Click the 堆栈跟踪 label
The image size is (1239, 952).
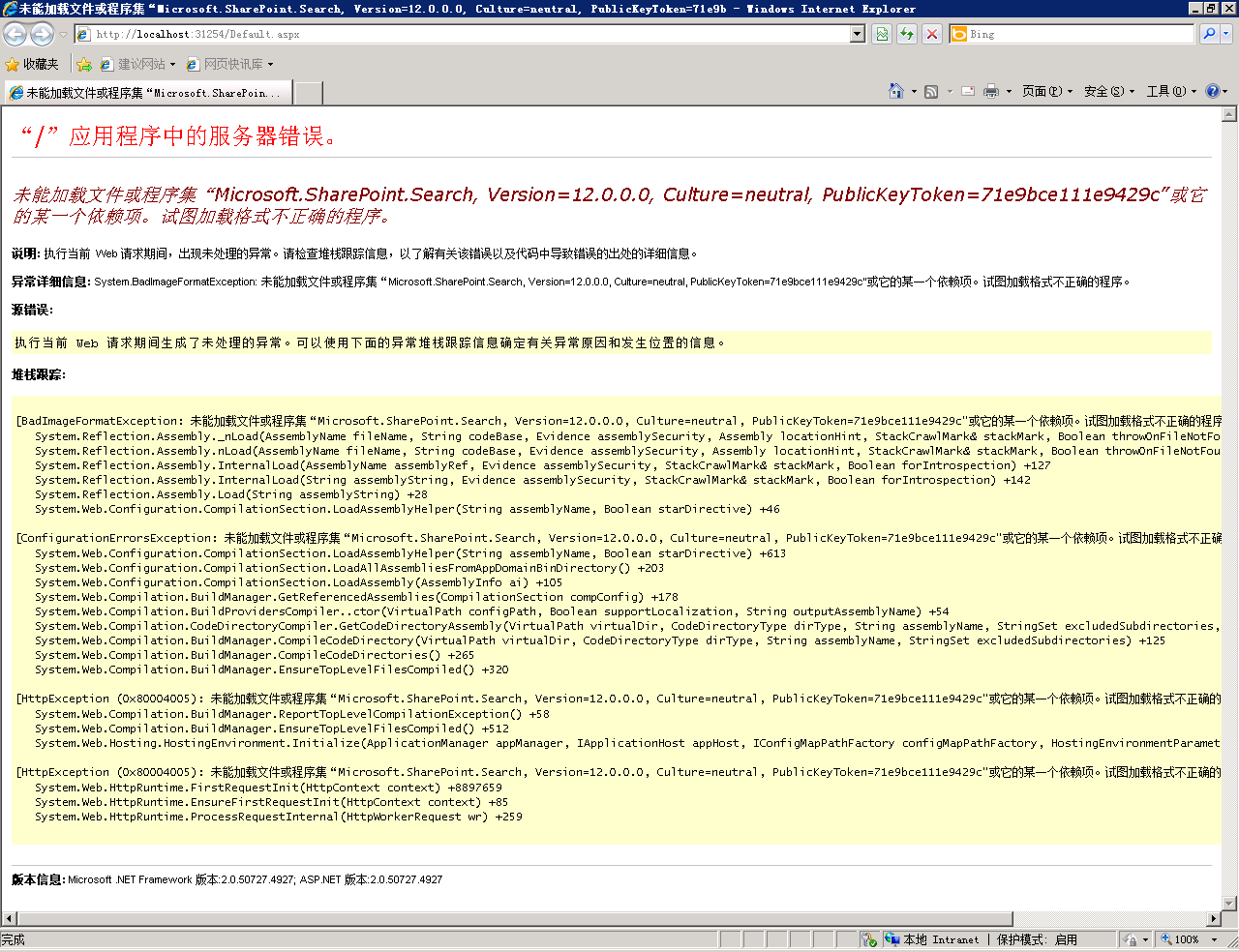38,374
